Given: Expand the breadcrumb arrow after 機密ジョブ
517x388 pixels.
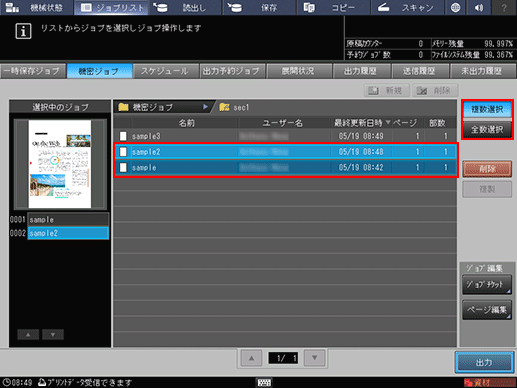Looking at the screenshot, I should pyautogui.click(x=205, y=107).
